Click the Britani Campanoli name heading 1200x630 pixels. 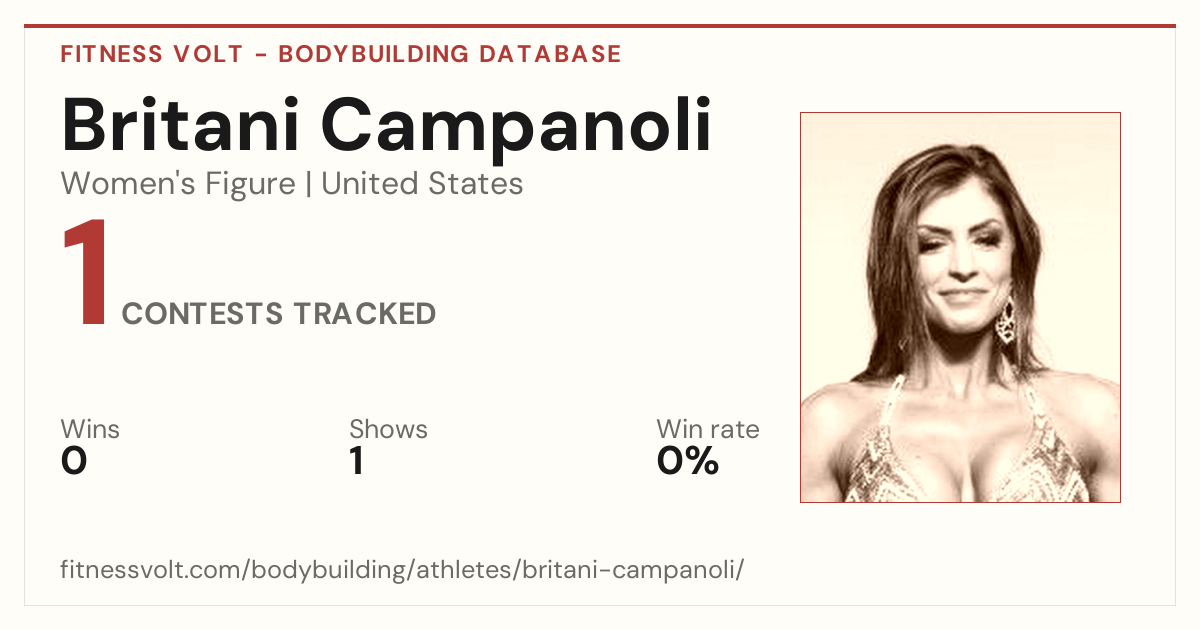coord(387,127)
